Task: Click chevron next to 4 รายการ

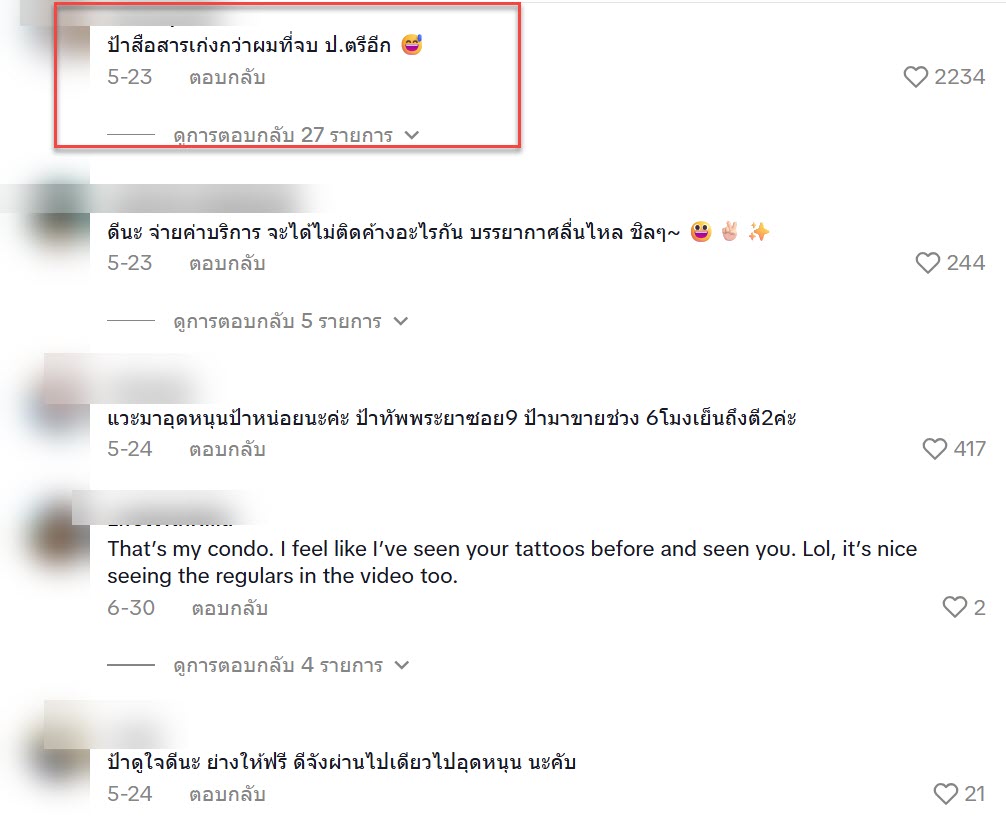Action: pos(402,665)
